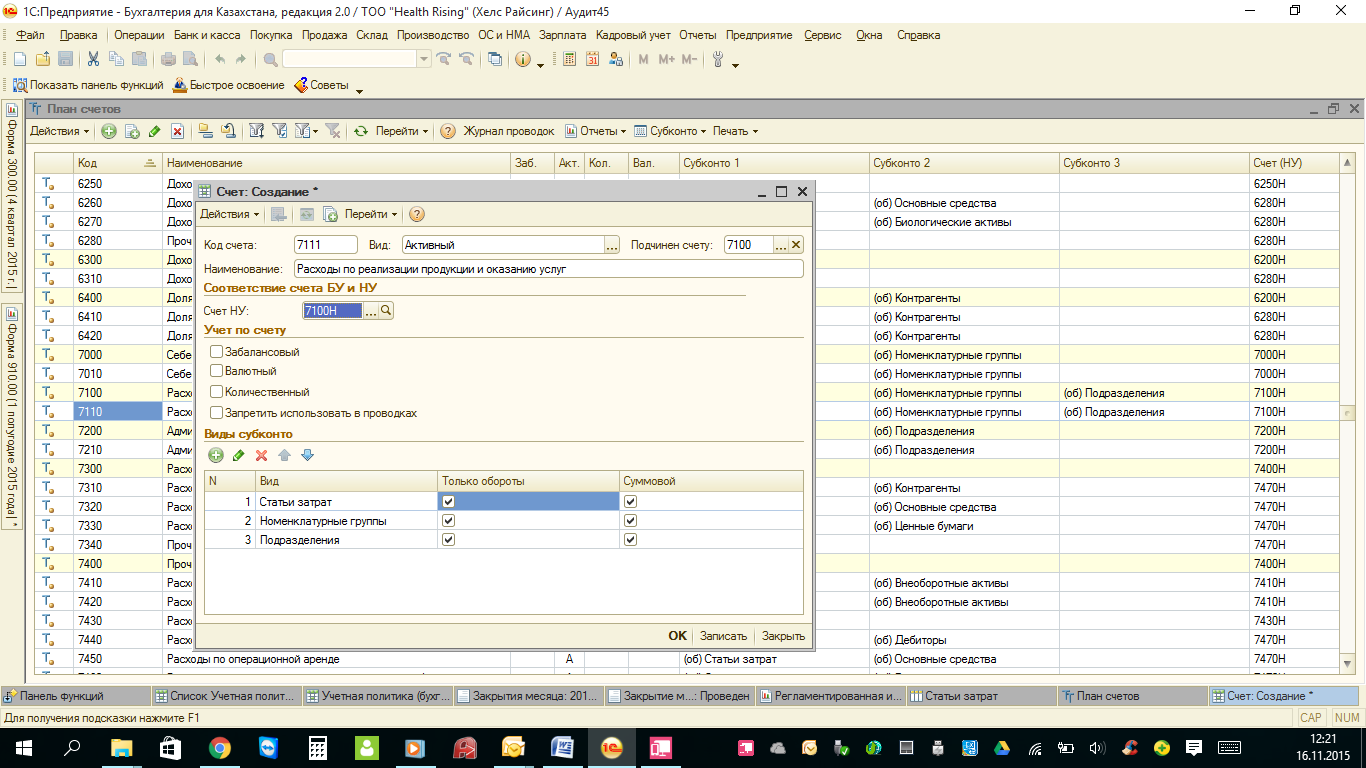Viewport: 1366px width, 768px height.
Task: Open the Операции menu
Action: click(139, 35)
